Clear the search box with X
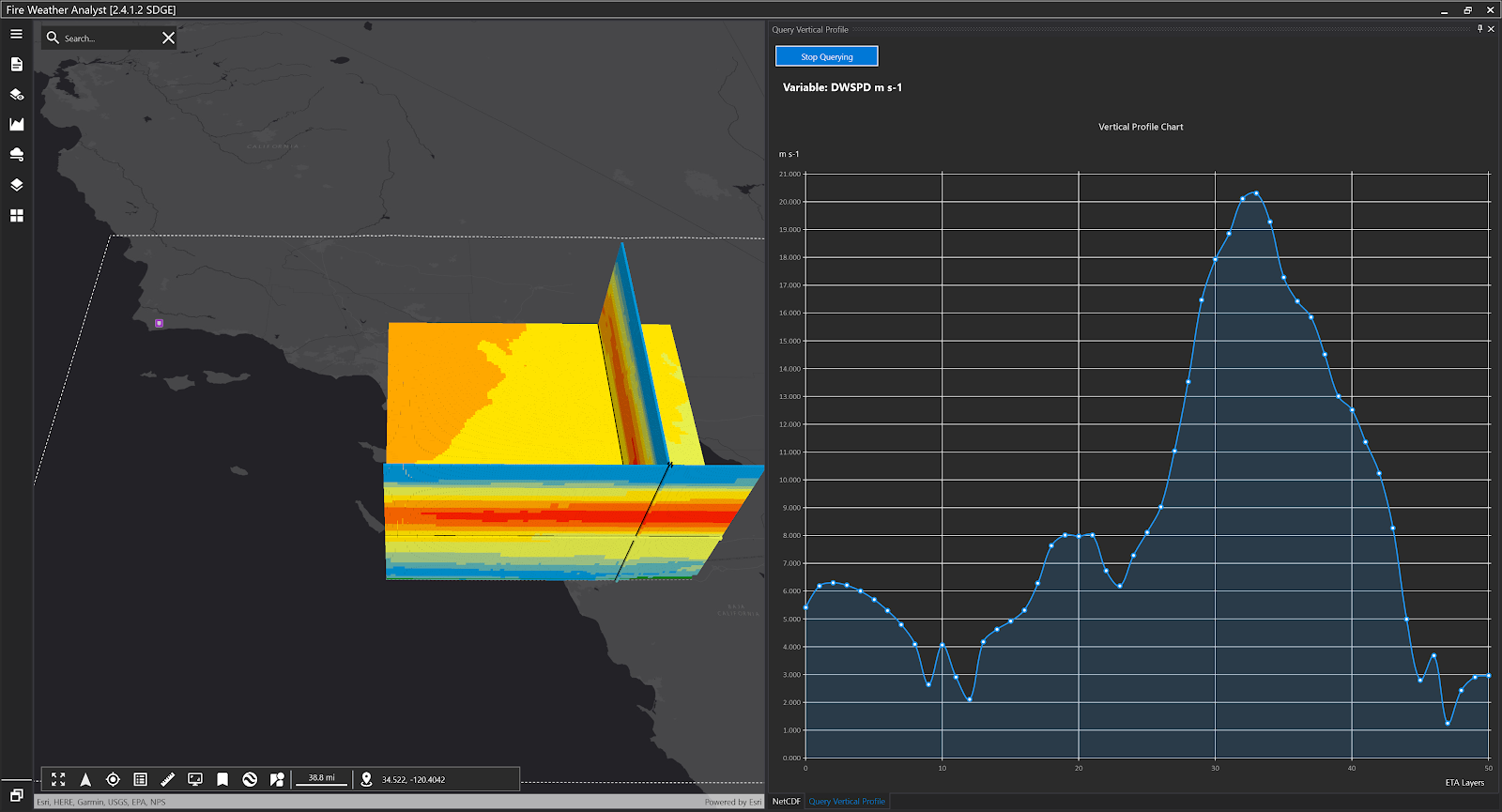 (x=168, y=38)
